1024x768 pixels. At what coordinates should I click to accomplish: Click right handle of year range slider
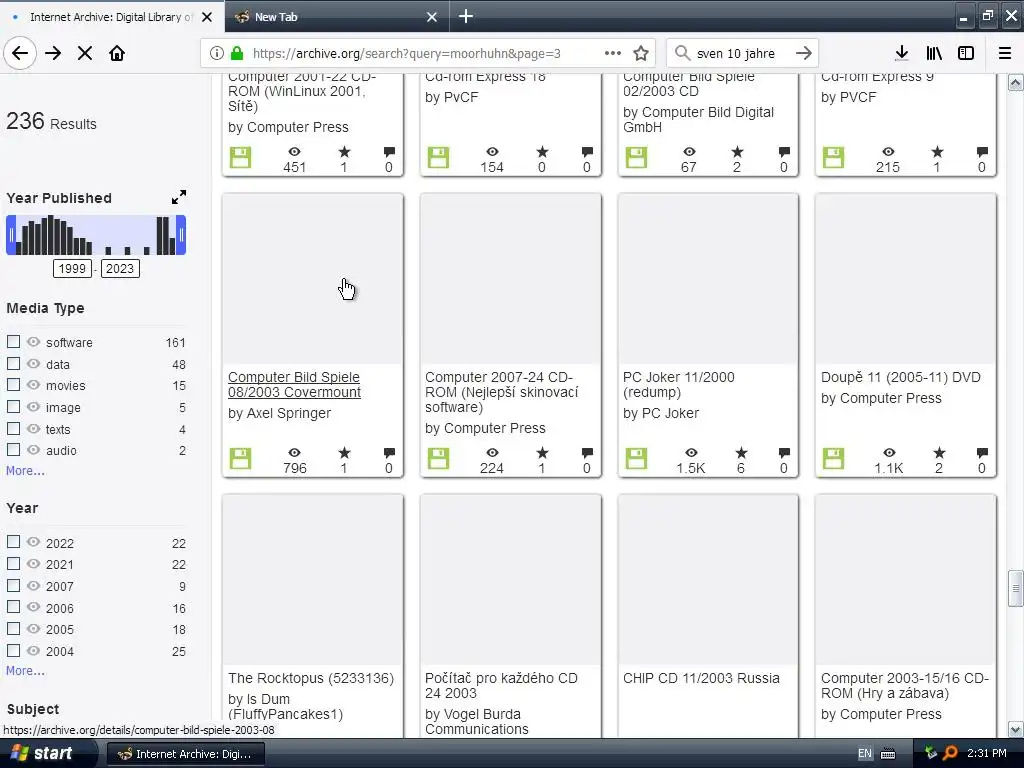click(181, 235)
